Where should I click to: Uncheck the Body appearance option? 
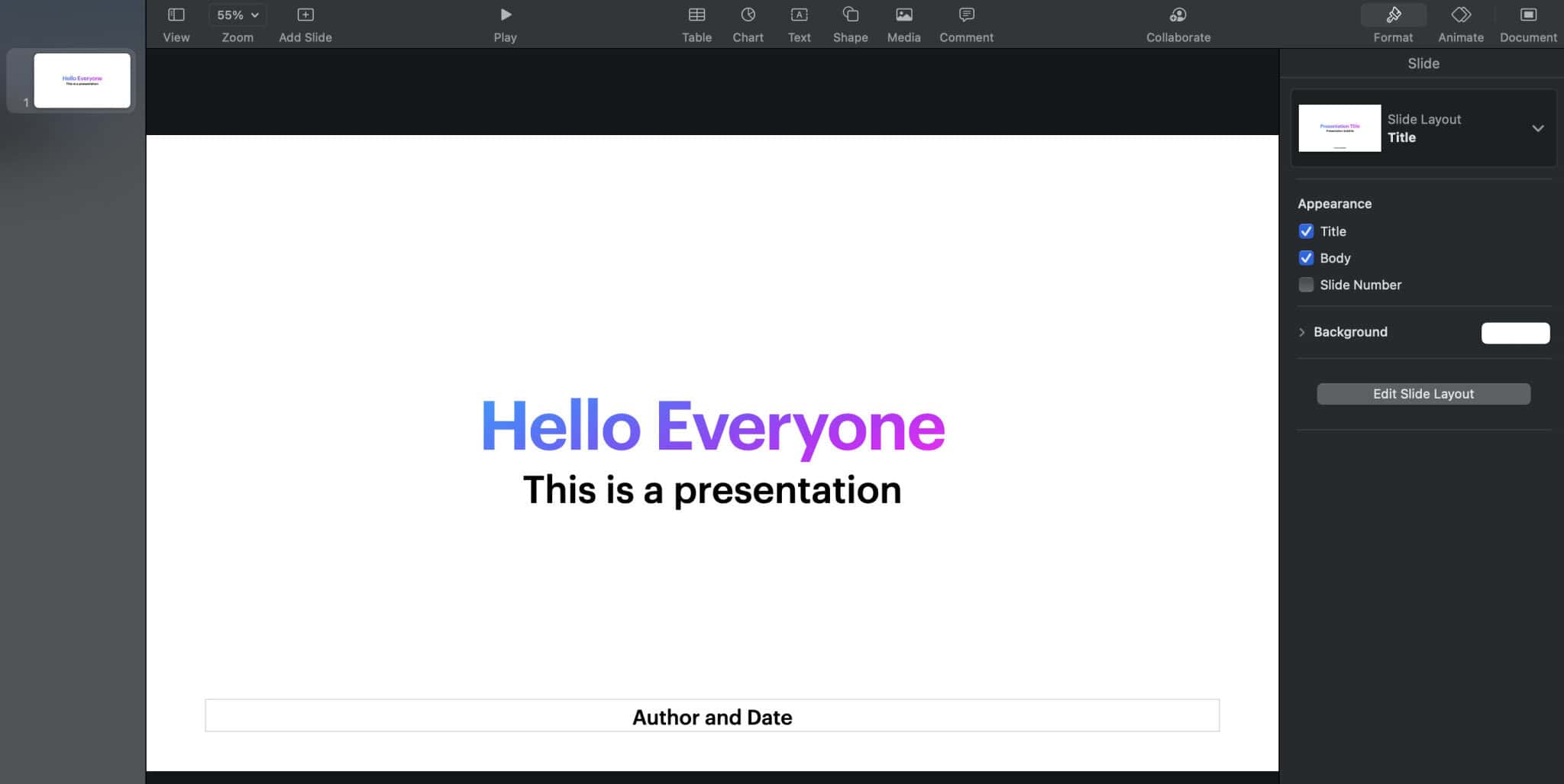[x=1307, y=258]
